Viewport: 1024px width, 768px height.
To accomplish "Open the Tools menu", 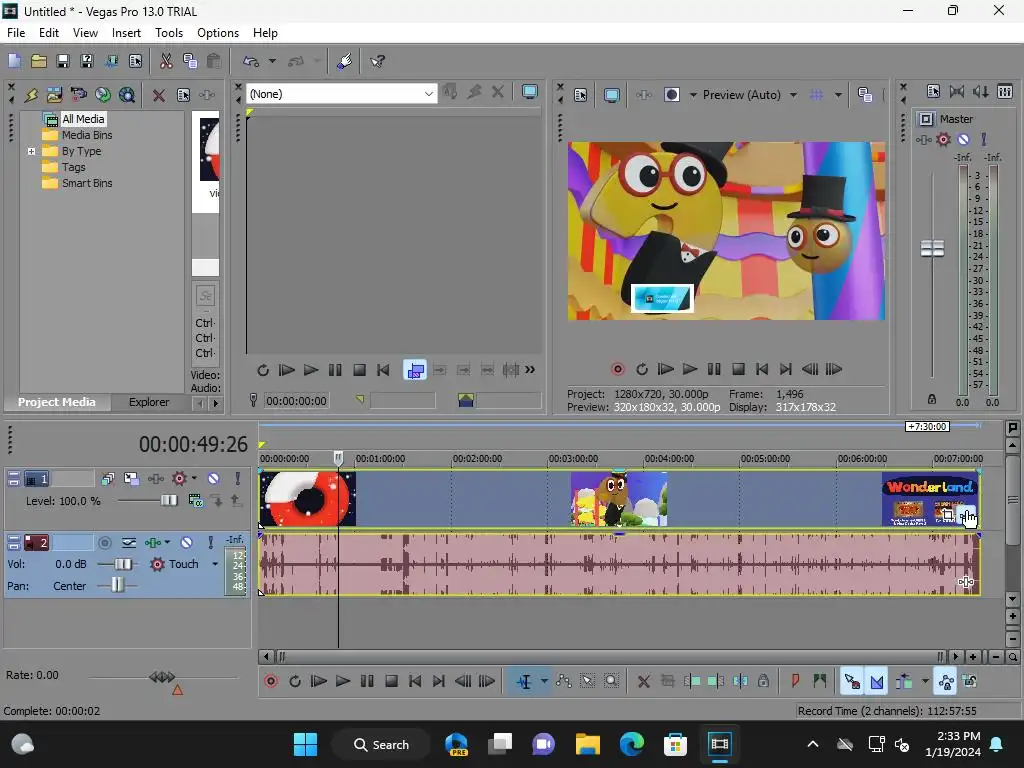I will (168, 33).
